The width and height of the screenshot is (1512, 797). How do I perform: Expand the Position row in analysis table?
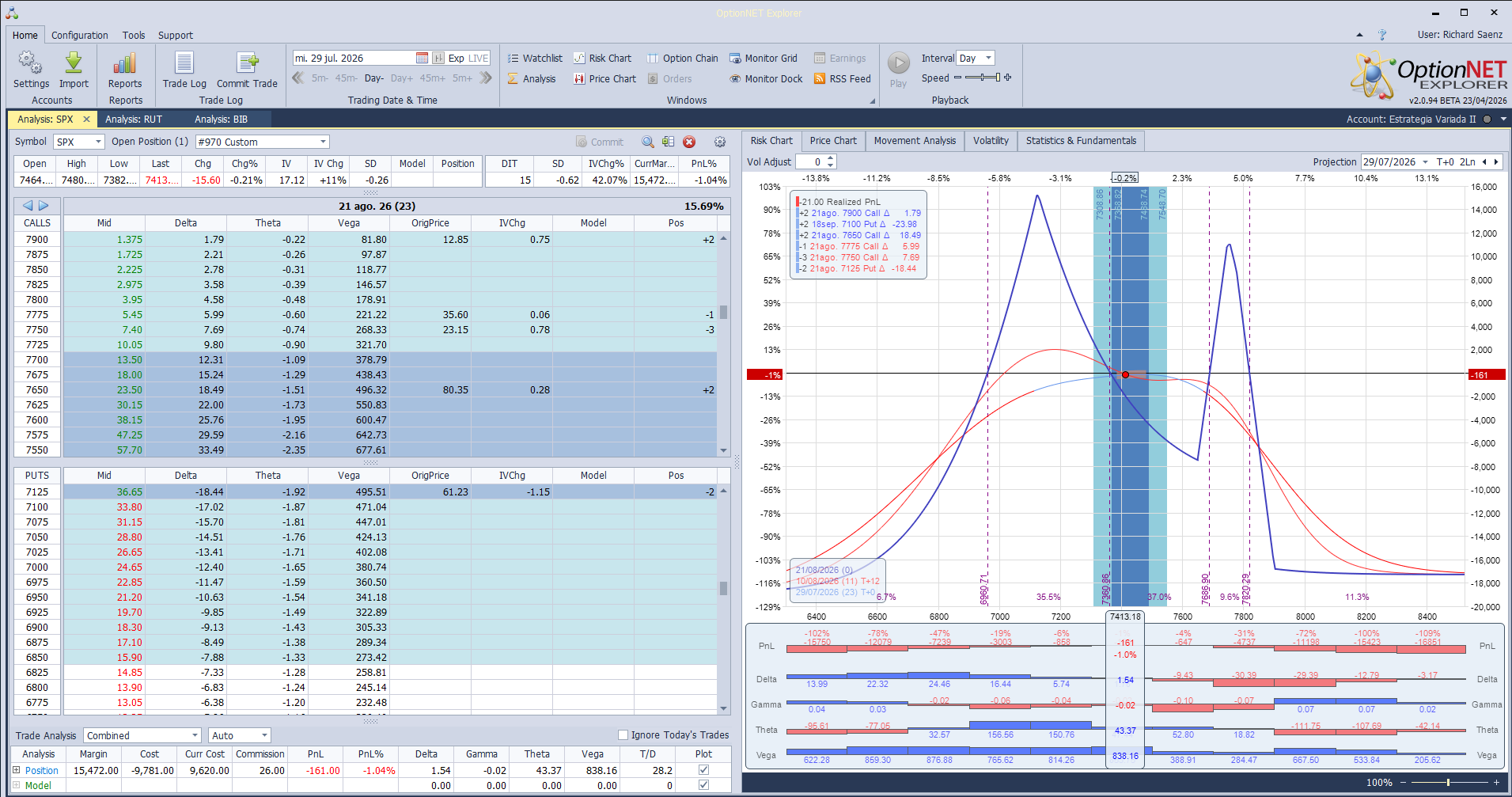pyautogui.click(x=16, y=769)
